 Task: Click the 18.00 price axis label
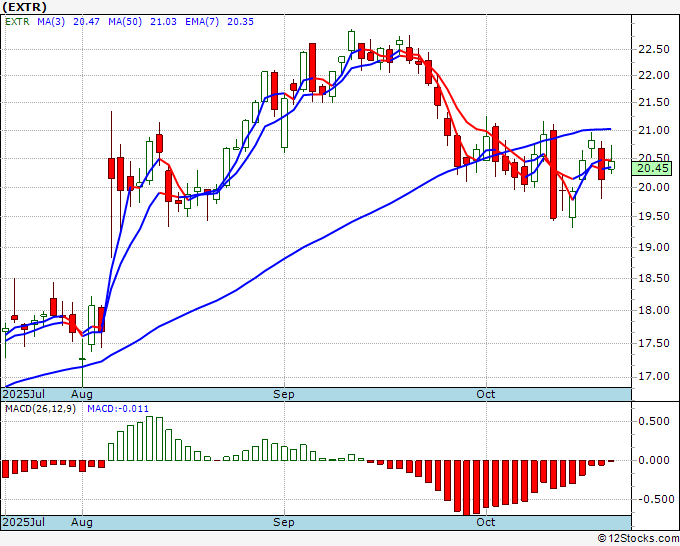click(654, 311)
